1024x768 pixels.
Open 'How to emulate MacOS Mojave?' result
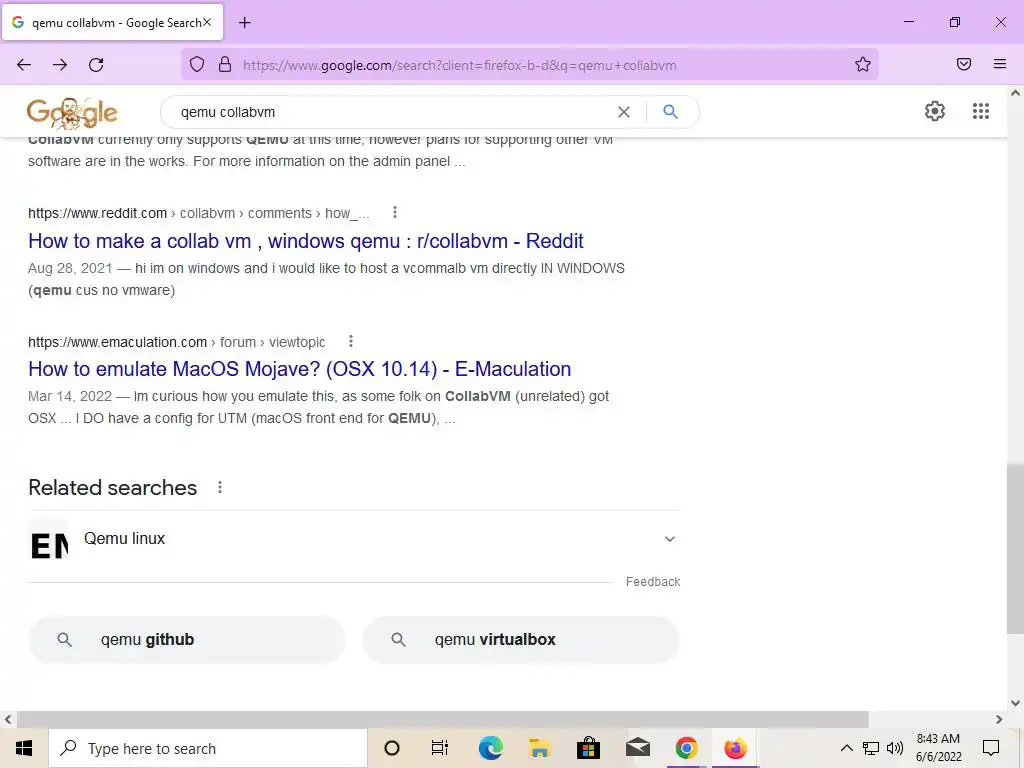[300, 369]
